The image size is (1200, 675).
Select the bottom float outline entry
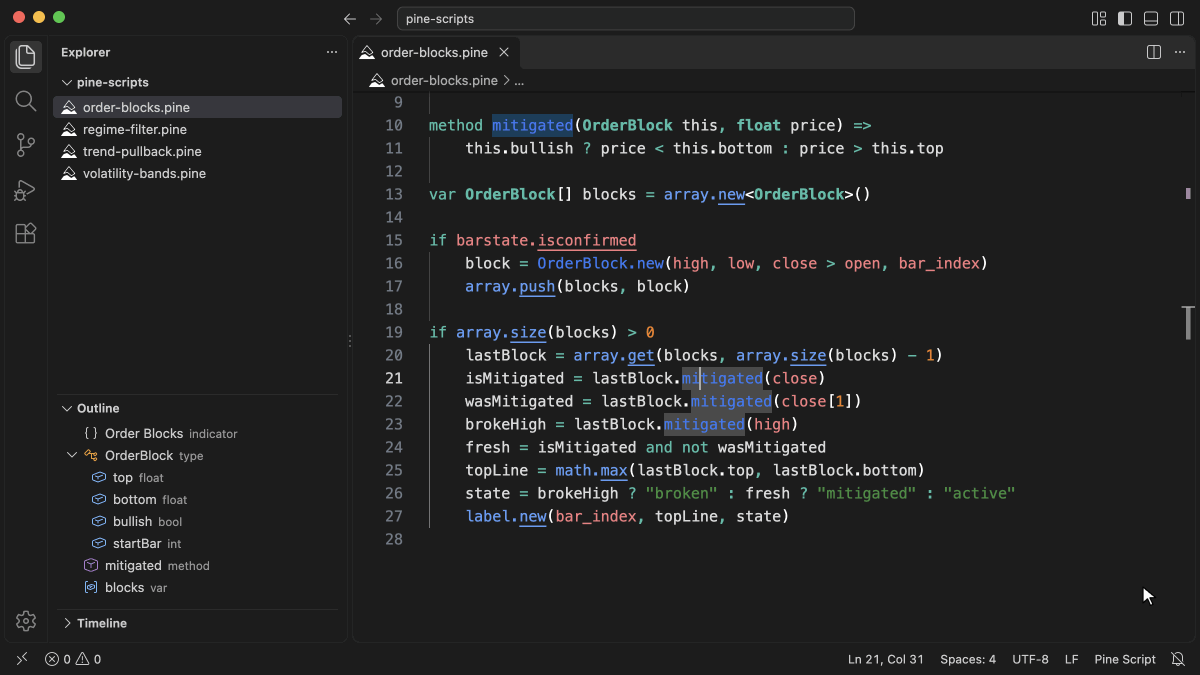197,499
